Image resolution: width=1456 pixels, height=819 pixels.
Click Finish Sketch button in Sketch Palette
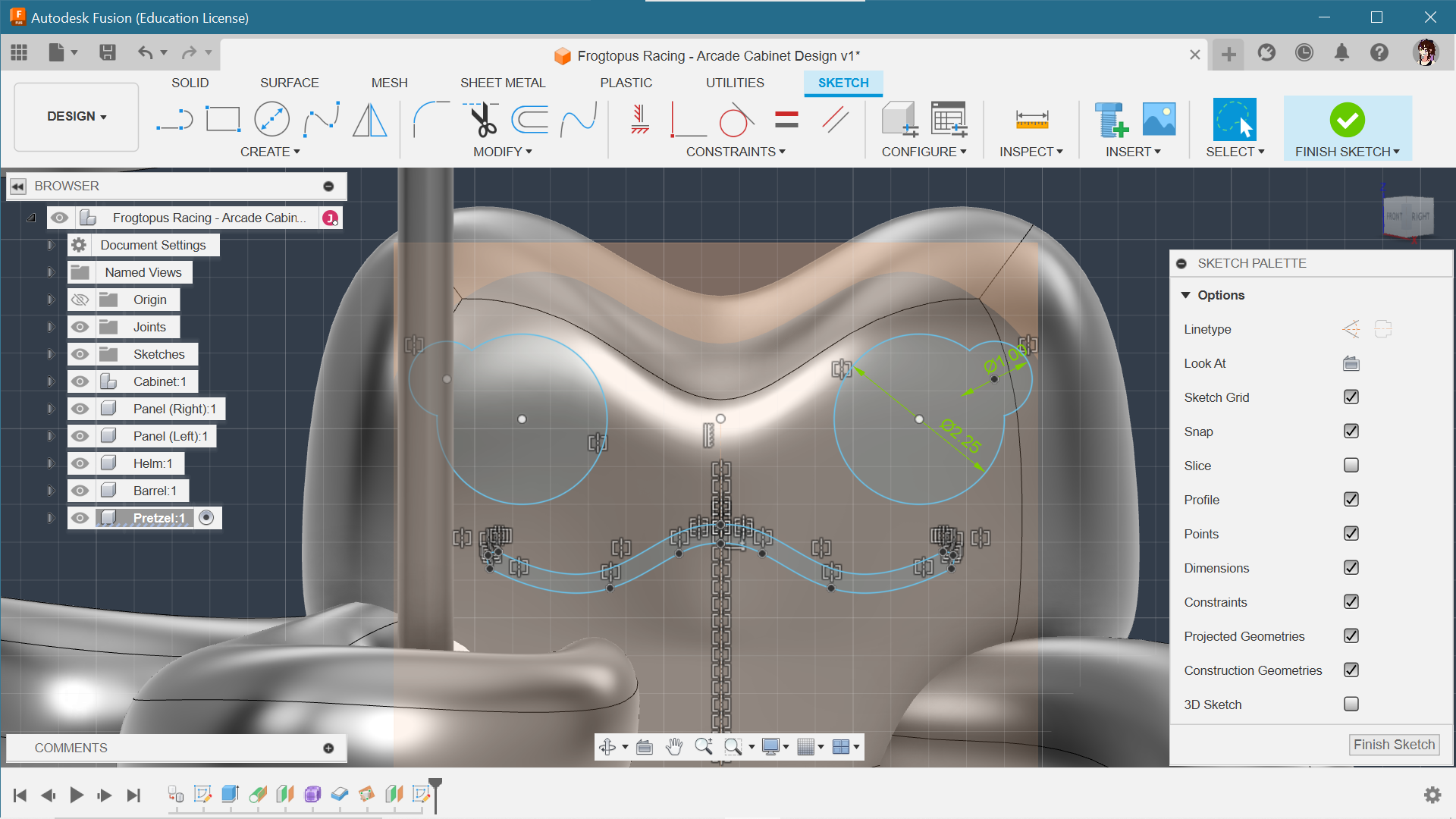[1394, 745]
